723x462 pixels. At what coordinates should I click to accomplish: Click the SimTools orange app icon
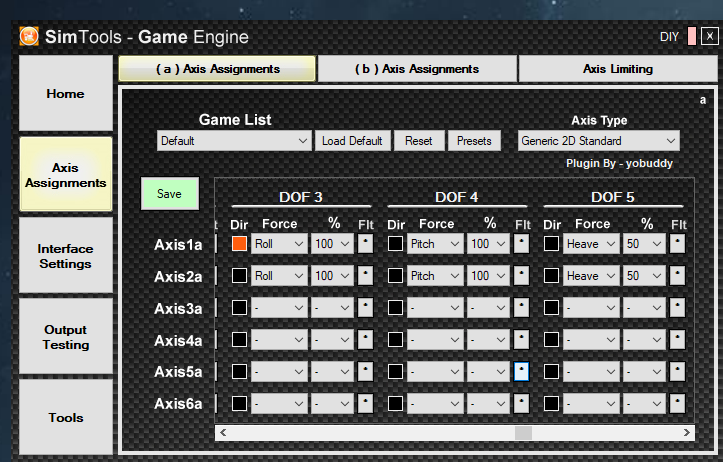click(x=29, y=36)
